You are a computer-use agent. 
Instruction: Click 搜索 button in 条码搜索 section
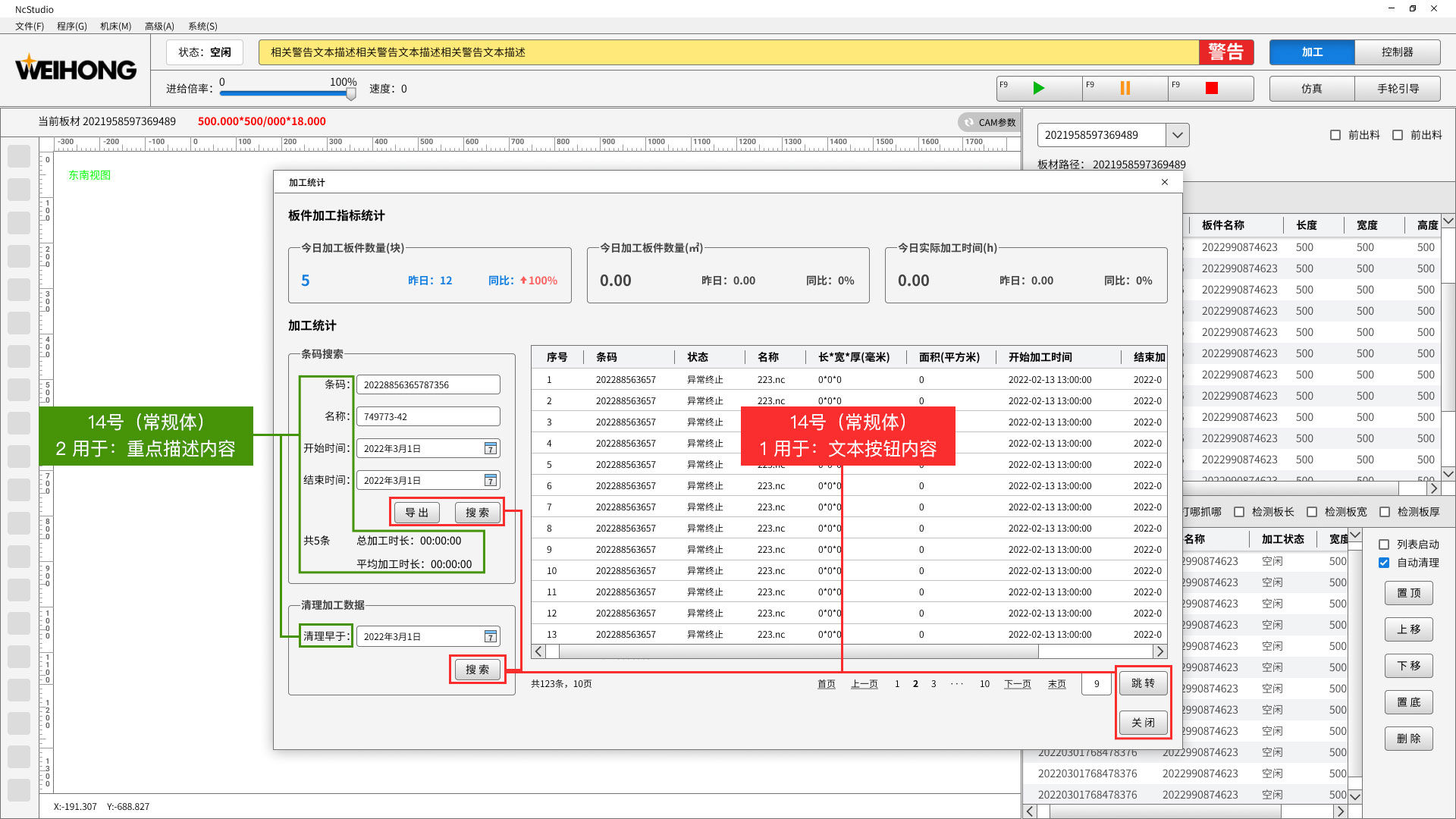tap(478, 513)
